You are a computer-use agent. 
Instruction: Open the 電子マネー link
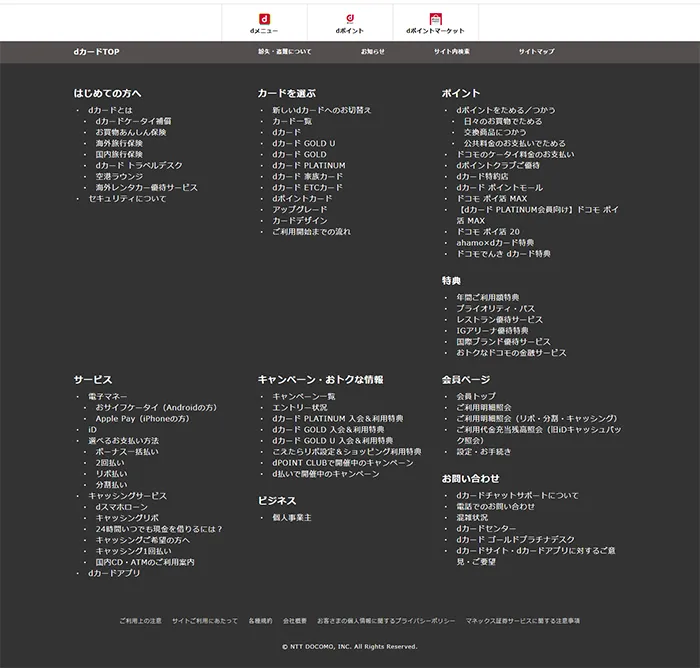click(108, 397)
